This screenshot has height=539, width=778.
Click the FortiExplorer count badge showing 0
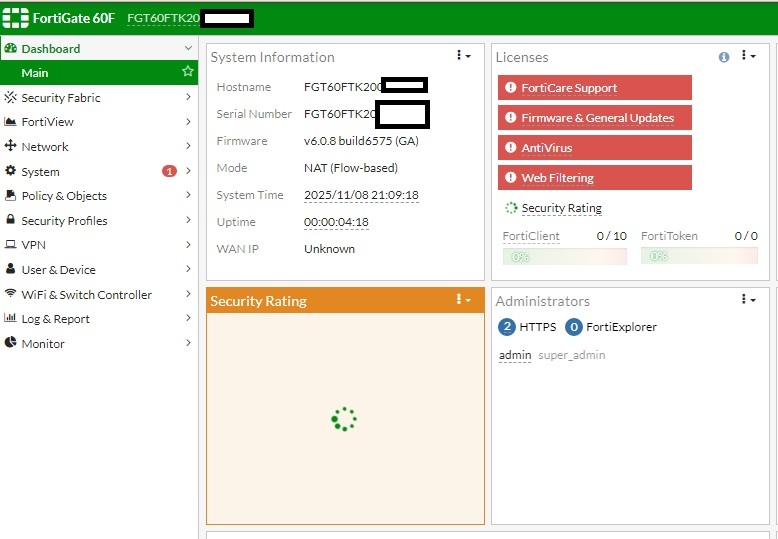[574, 327]
